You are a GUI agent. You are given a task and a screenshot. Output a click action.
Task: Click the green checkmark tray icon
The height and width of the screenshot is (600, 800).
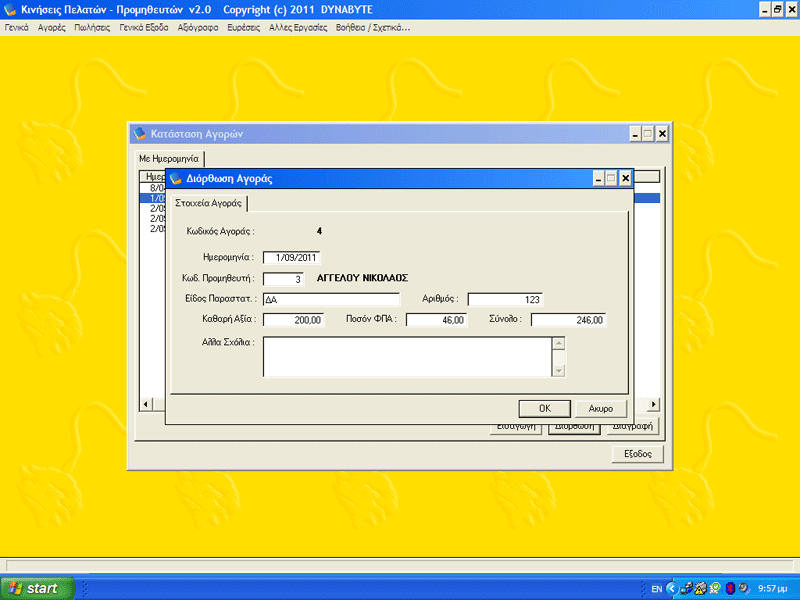pyautogui.click(x=715, y=588)
